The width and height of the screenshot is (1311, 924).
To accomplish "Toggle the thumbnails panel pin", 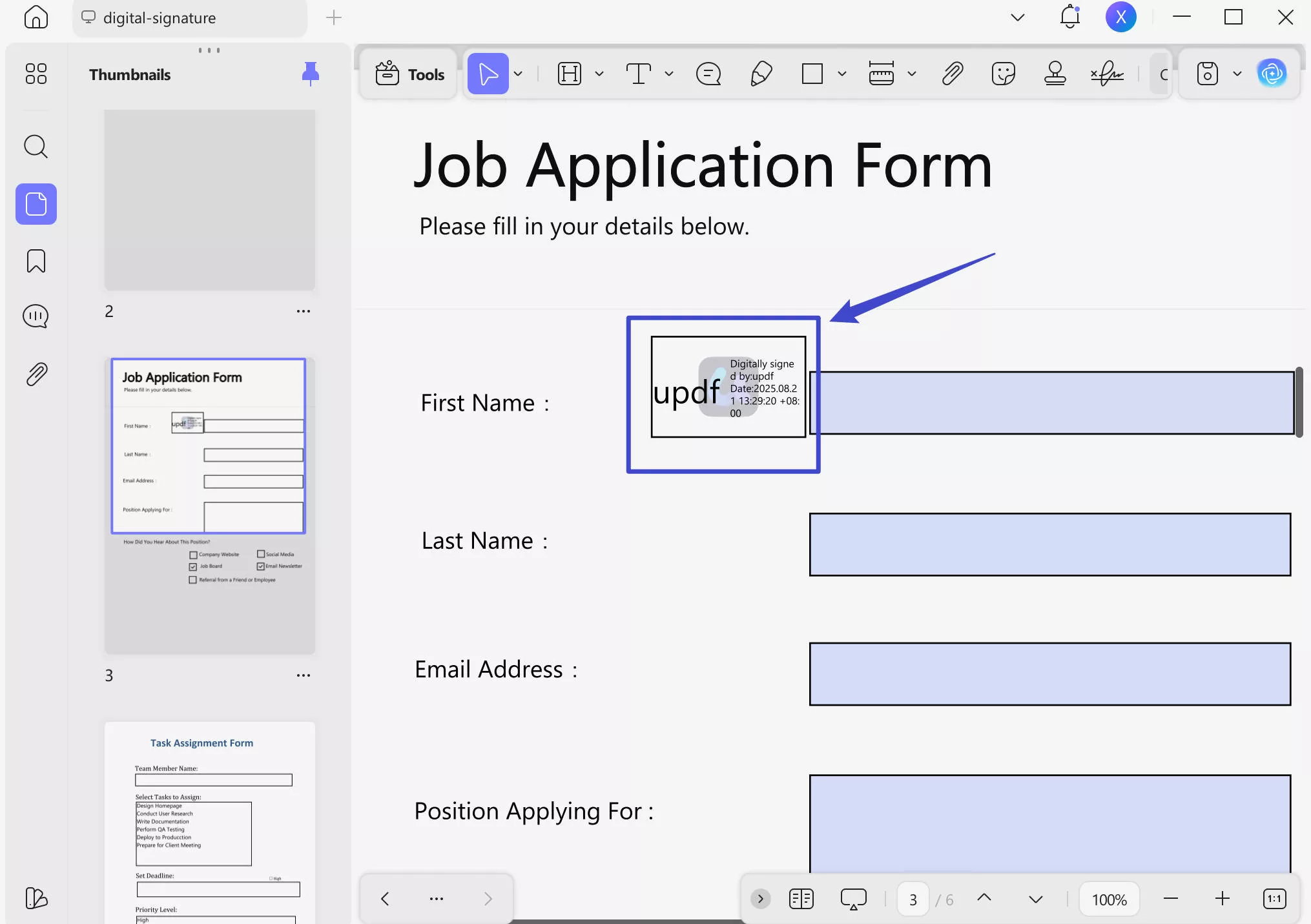I will (311, 74).
